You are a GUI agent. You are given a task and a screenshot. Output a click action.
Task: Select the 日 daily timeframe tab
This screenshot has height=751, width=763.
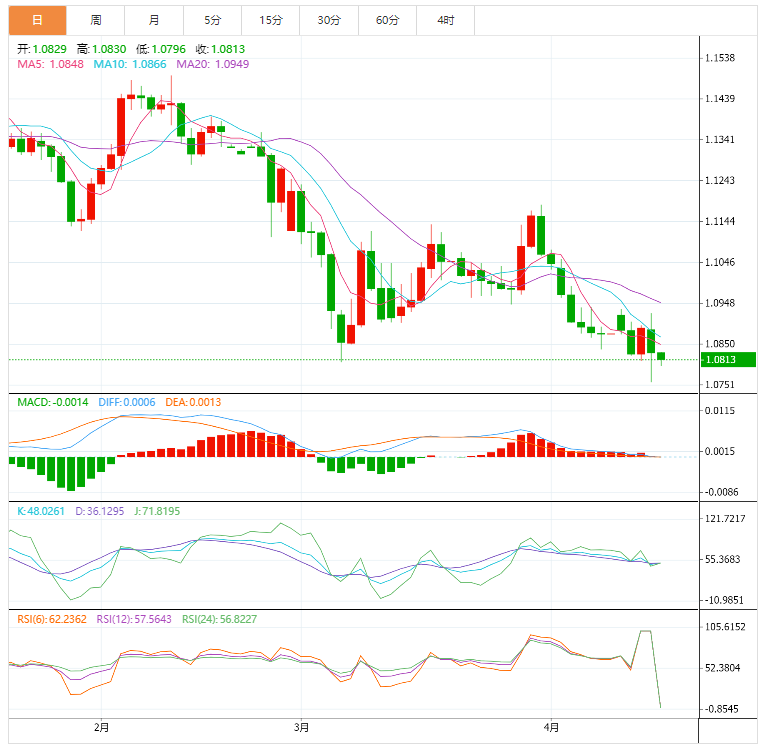37,20
